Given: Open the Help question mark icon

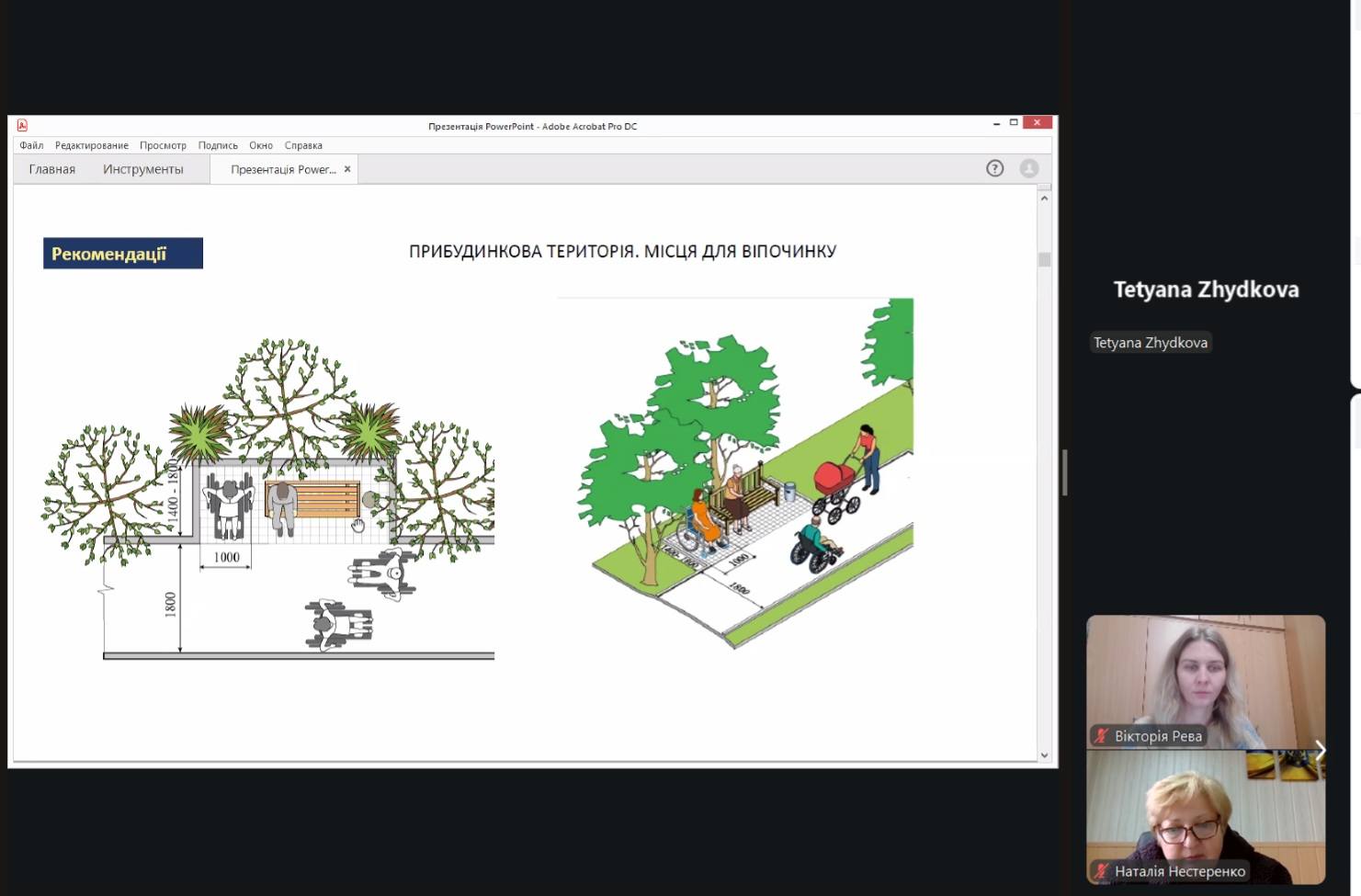Looking at the screenshot, I should click(994, 168).
